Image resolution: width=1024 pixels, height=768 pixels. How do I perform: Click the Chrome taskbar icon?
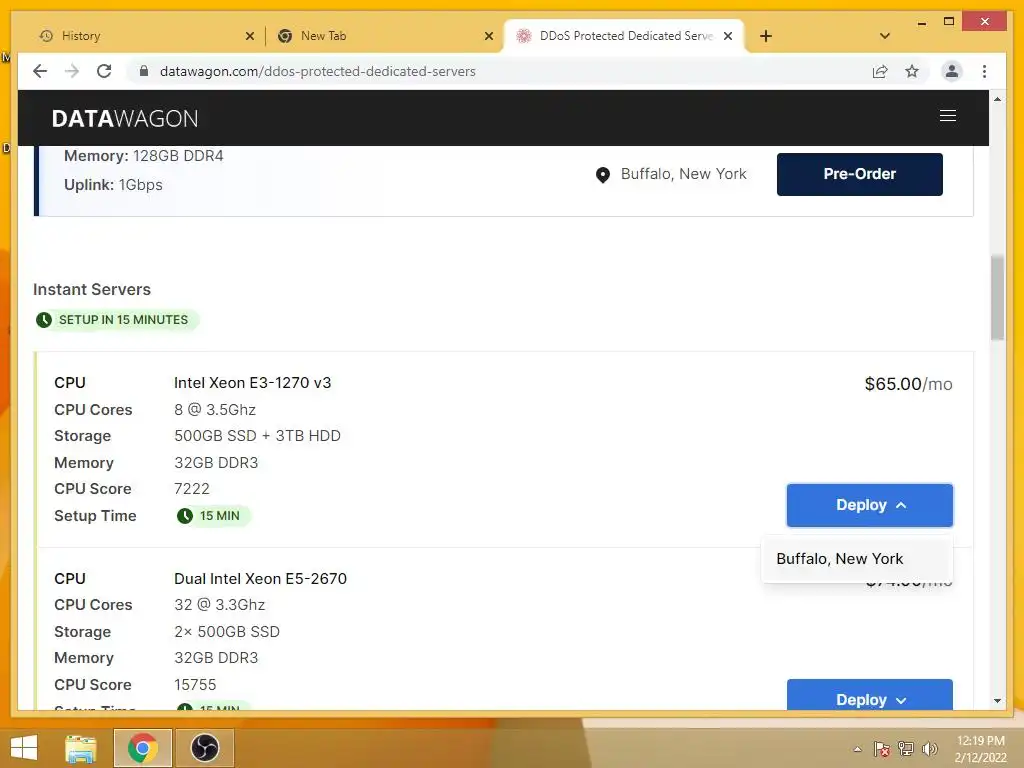coord(143,748)
